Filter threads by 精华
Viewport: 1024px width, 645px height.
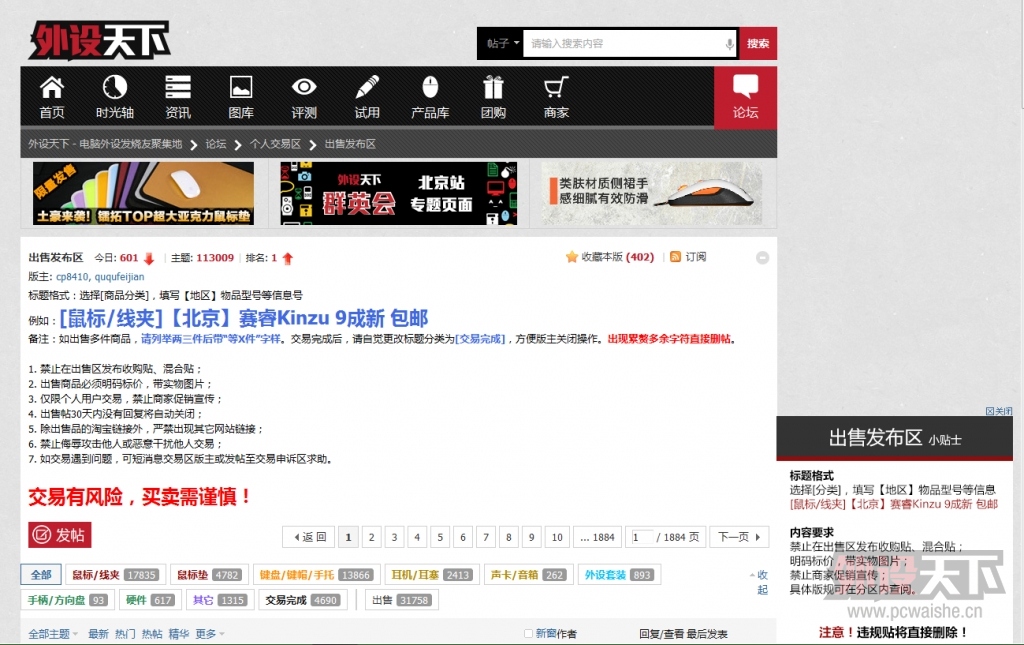click(179, 634)
